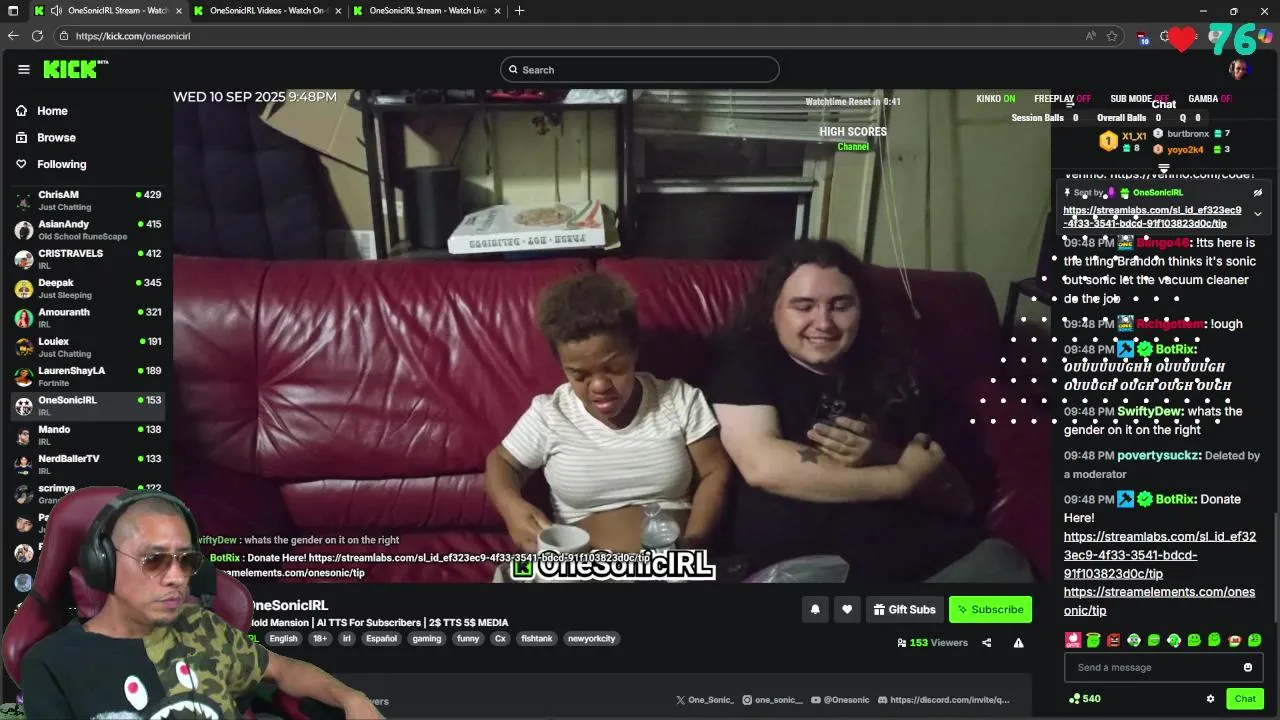The width and height of the screenshot is (1280, 720).
Task: Open the Instagram one_sonic__ link
Action: (x=773, y=700)
